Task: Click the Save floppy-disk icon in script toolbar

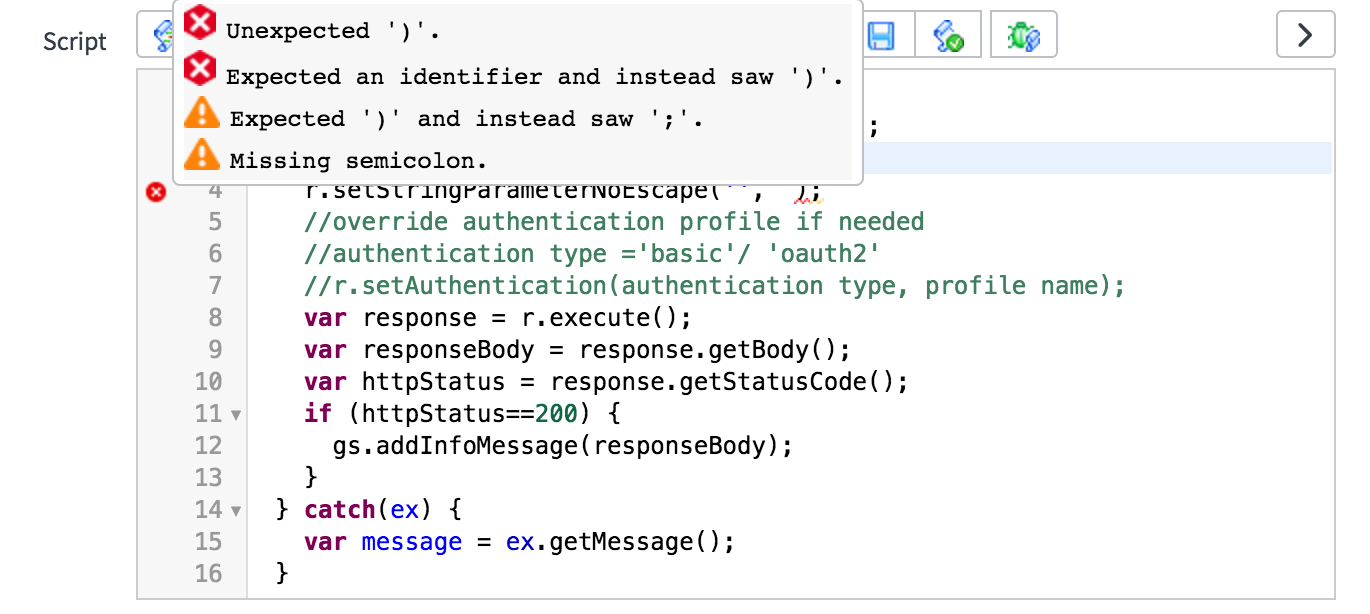Action: 881,36
